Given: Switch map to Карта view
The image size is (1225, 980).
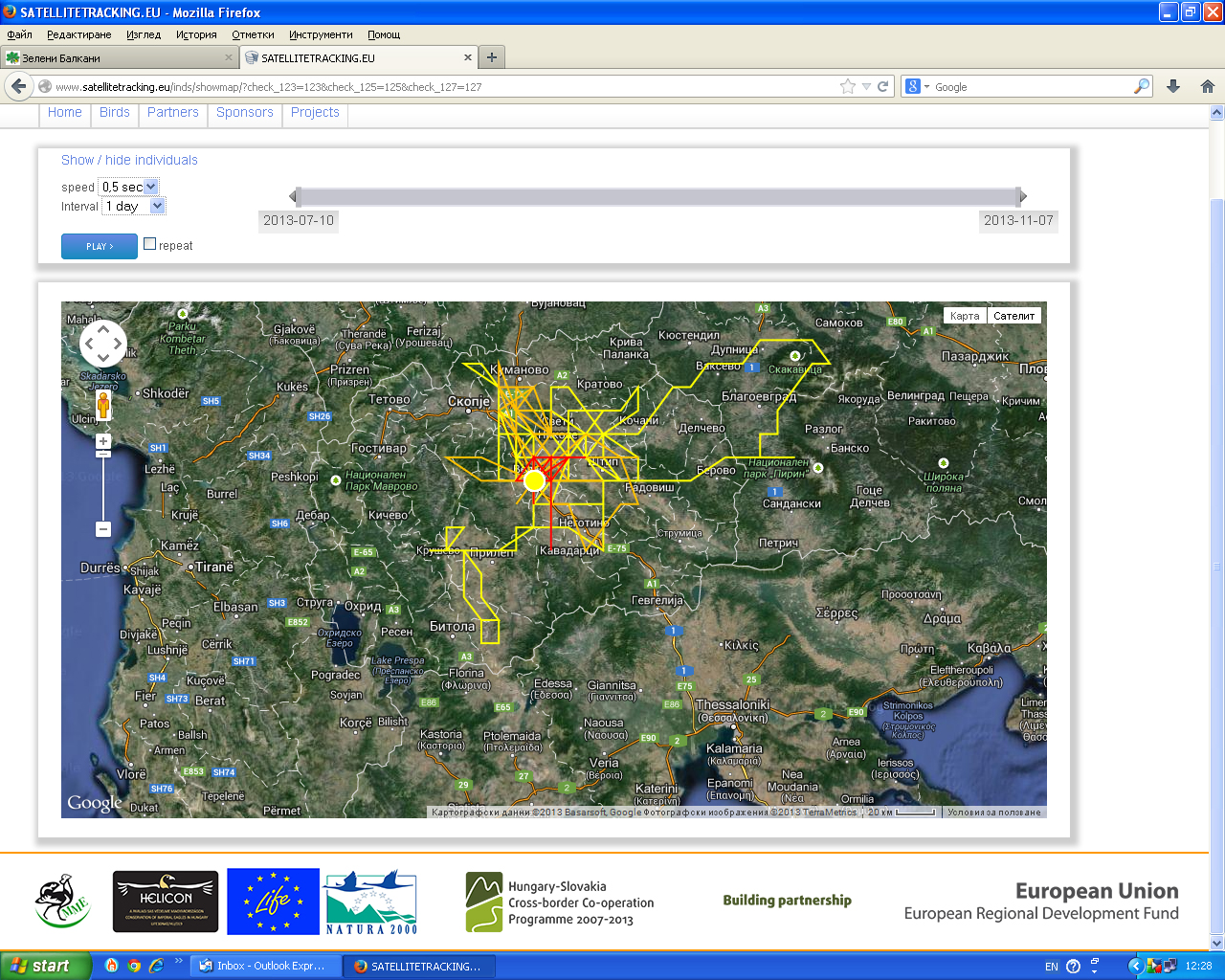Looking at the screenshot, I should (965, 316).
